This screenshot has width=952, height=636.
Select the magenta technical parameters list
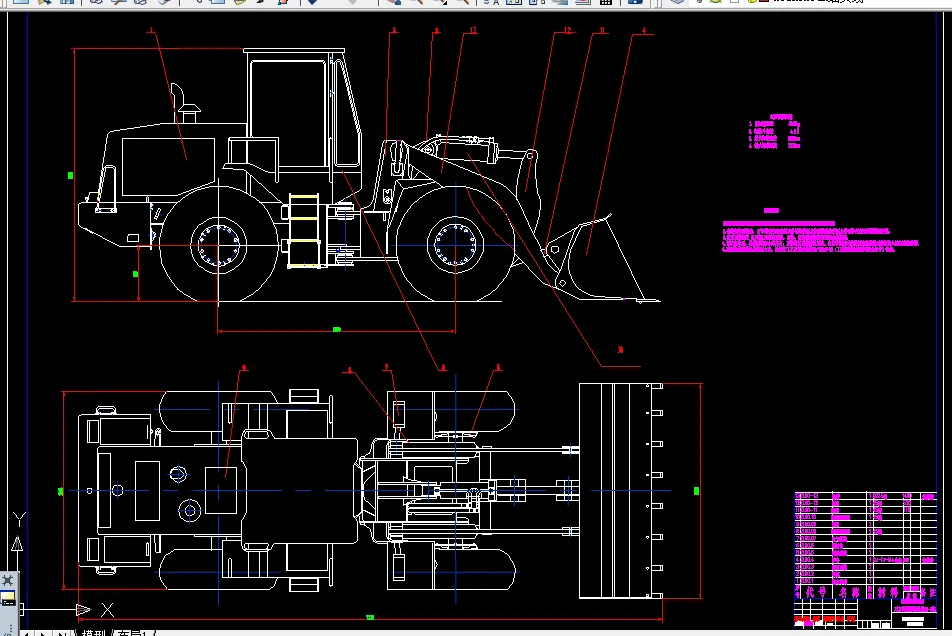(775, 132)
